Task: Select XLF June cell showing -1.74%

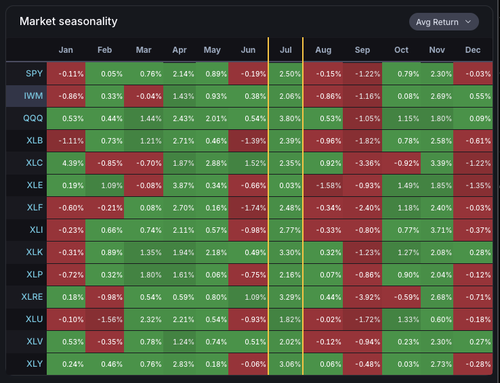Action: [248, 208]
